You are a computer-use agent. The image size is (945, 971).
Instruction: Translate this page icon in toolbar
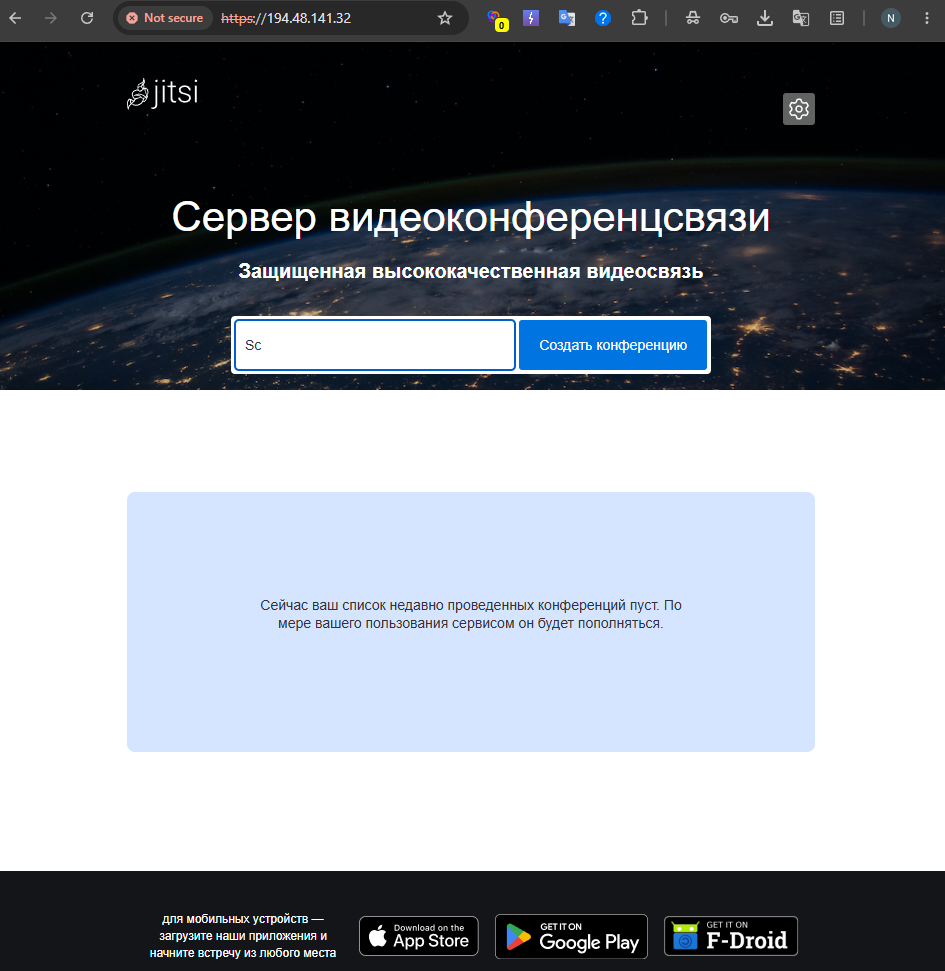[x=801, y=18]
